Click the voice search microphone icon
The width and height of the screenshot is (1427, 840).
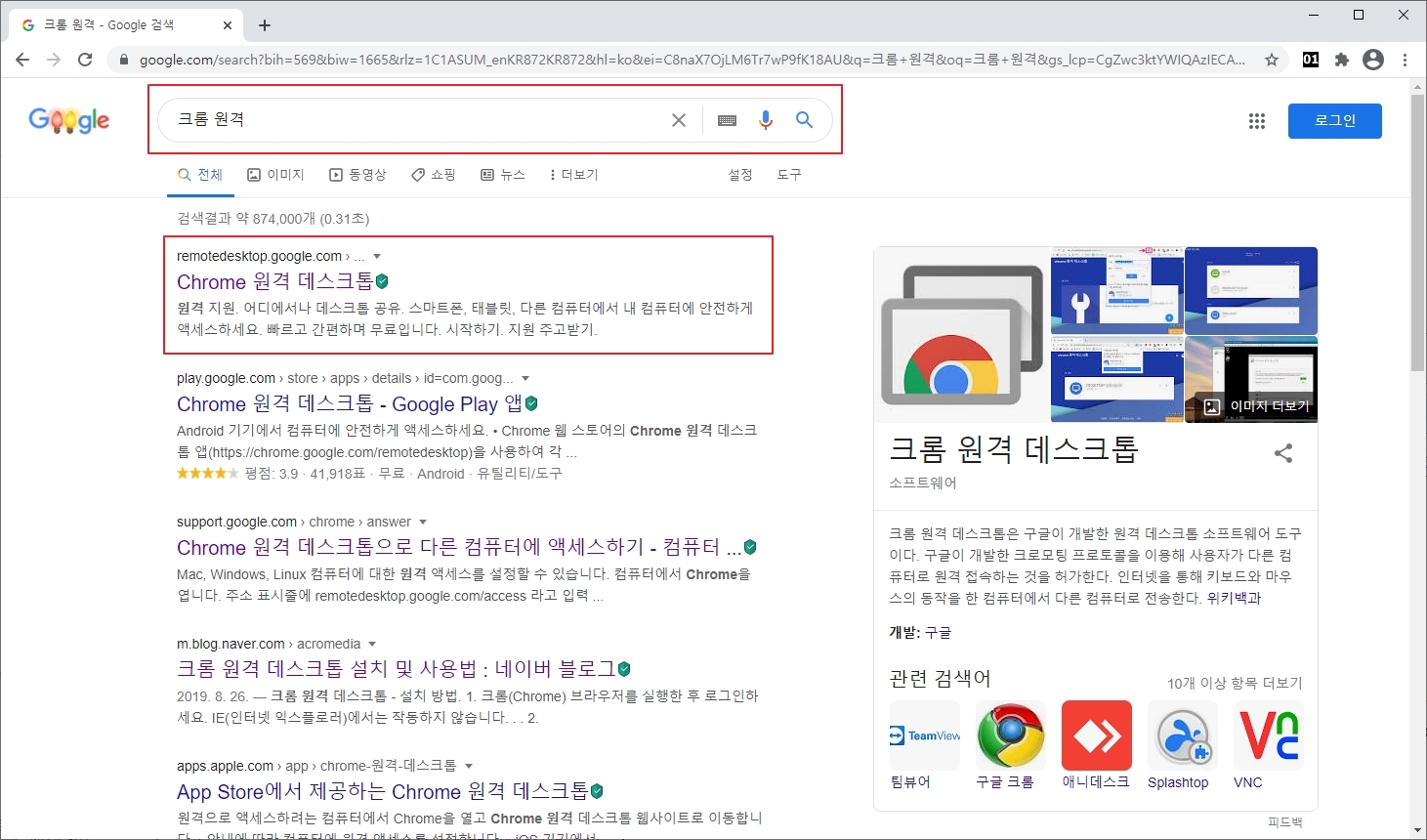[x=766, y=119]
